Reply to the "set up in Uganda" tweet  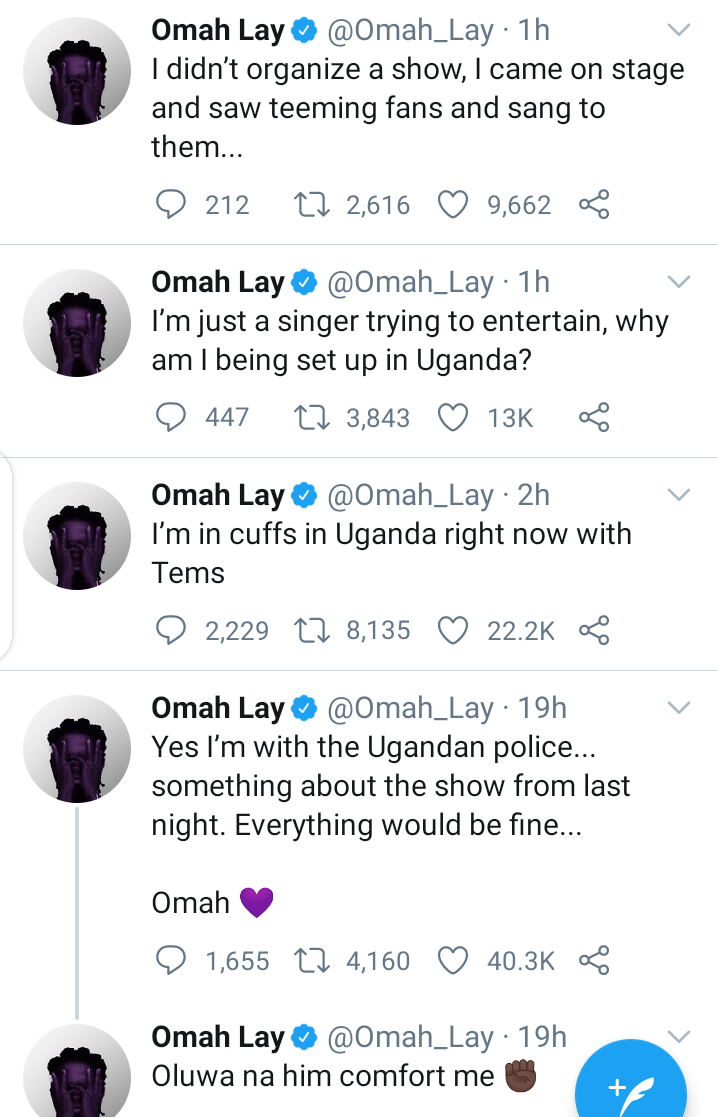click(173, 417)
